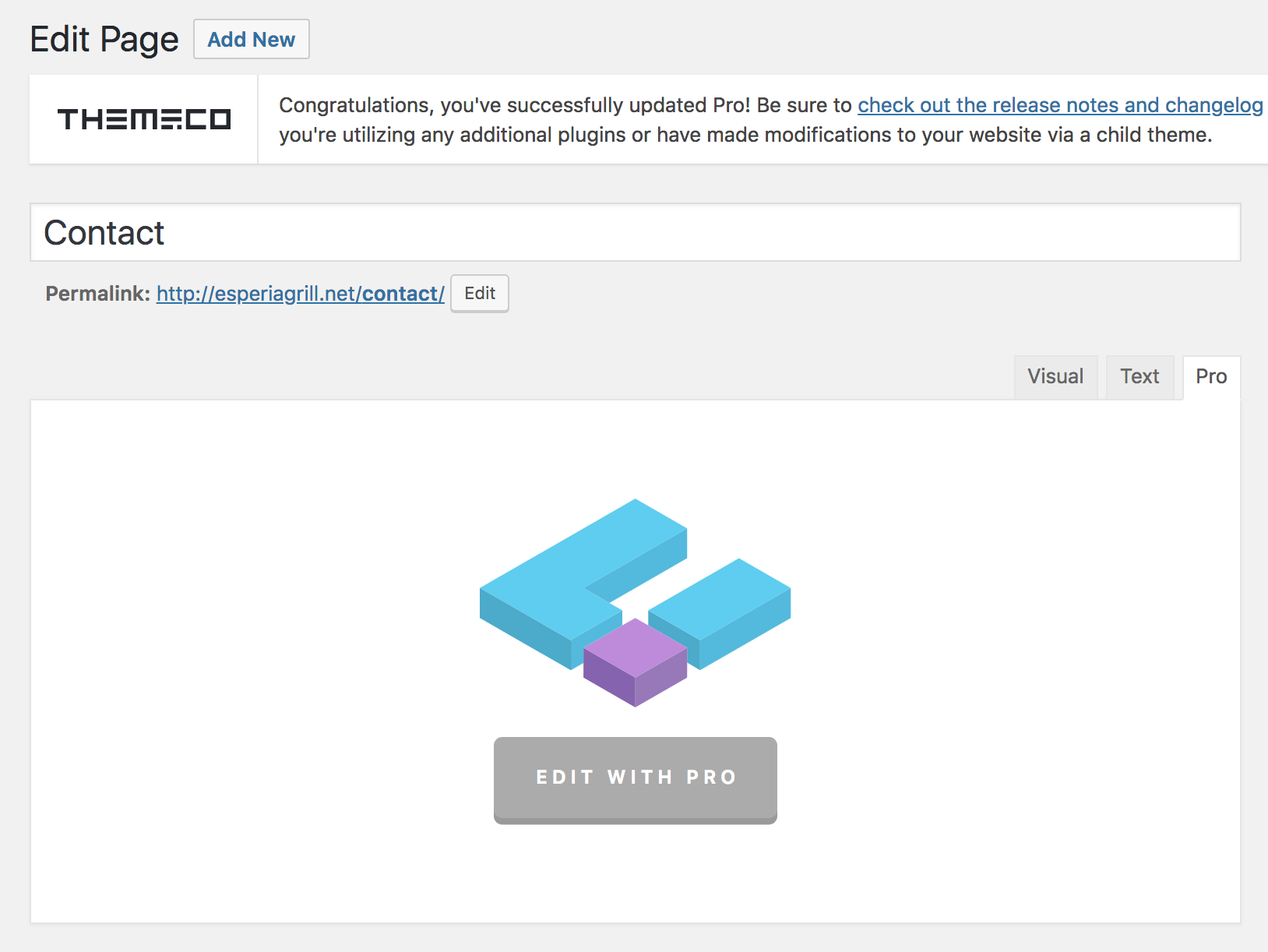
Task: Click the Themeco logo in the notice
Action: tap(144, 119)
